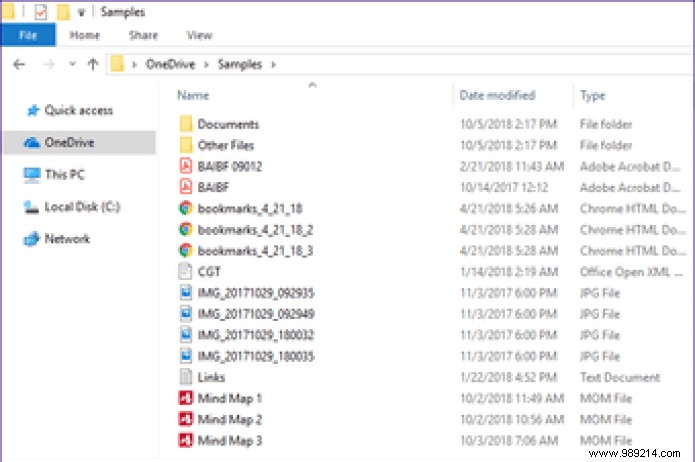The height and width of the screenshot is (462, 695).
Task: Sort by the Type column header
Action: tap(593, 95)
